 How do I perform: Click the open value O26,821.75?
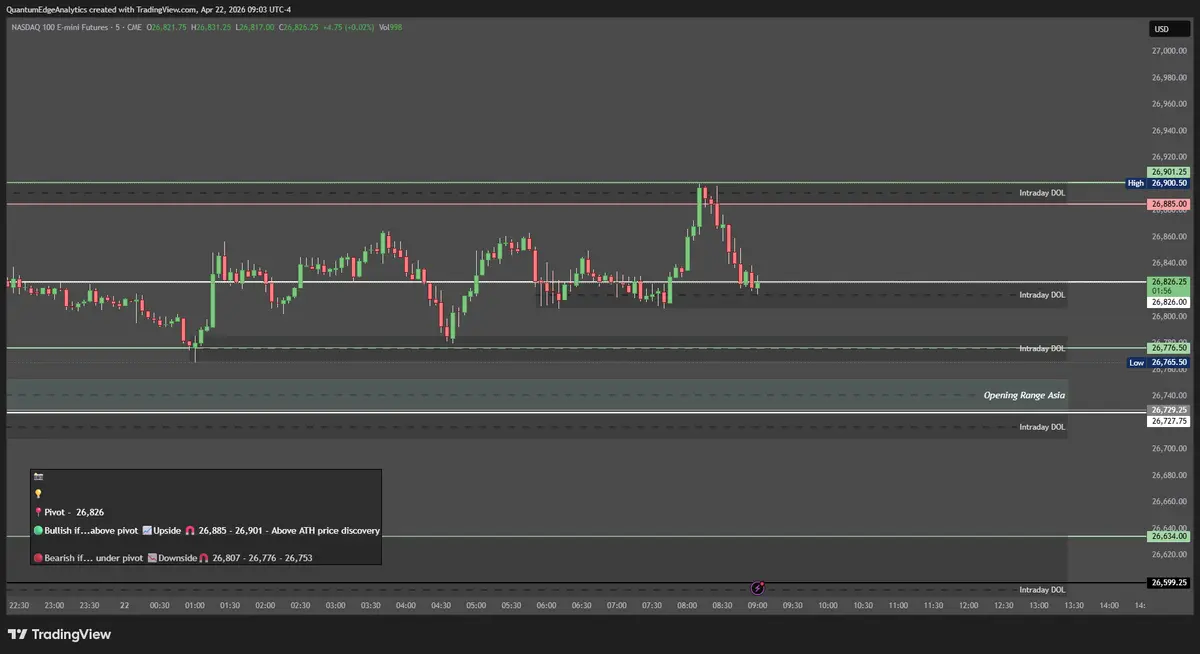point(166,27)
